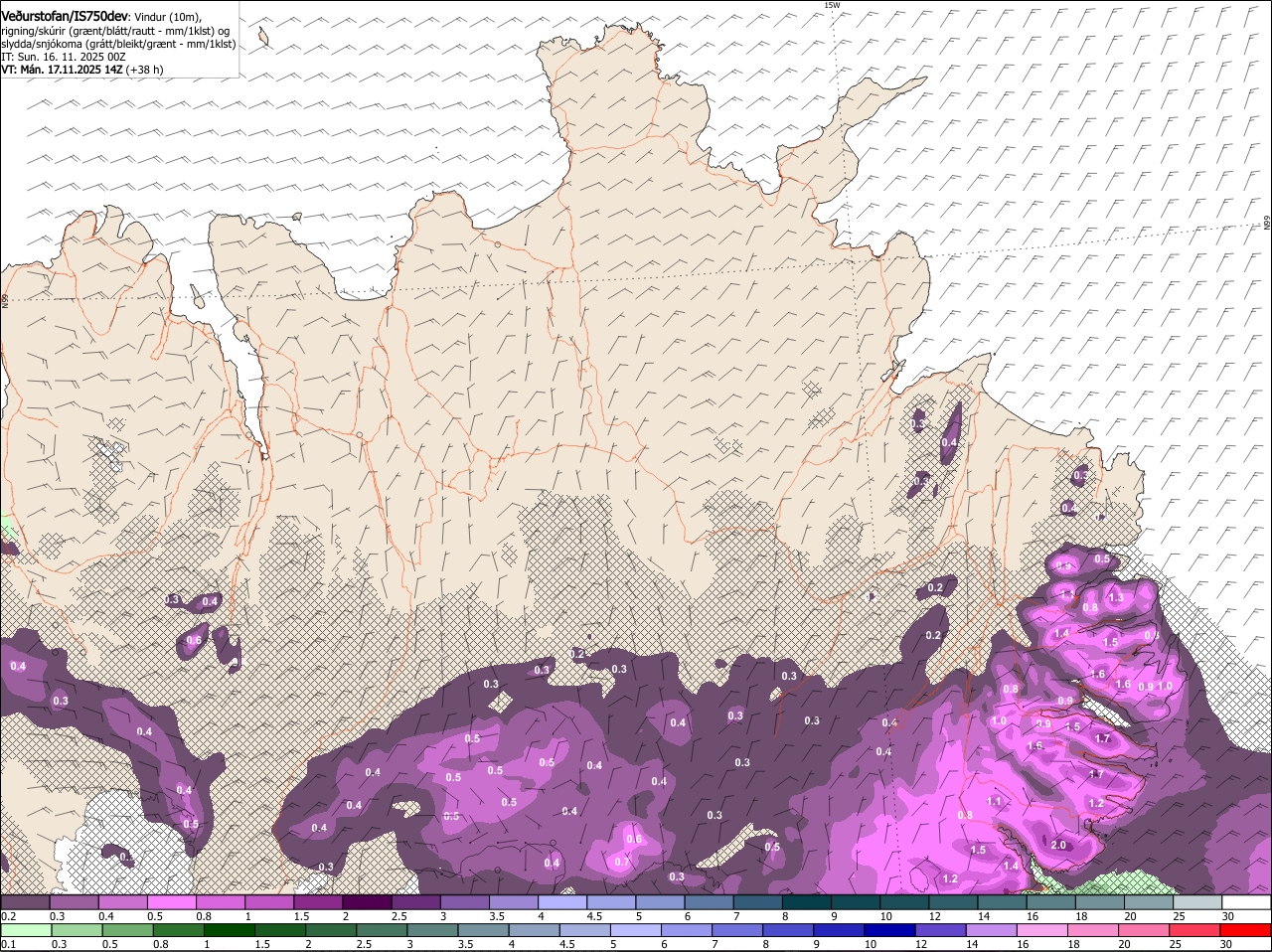Click the 'IT: Sun. 16. 11. 2025 00Z' line

tap(63, 57)
